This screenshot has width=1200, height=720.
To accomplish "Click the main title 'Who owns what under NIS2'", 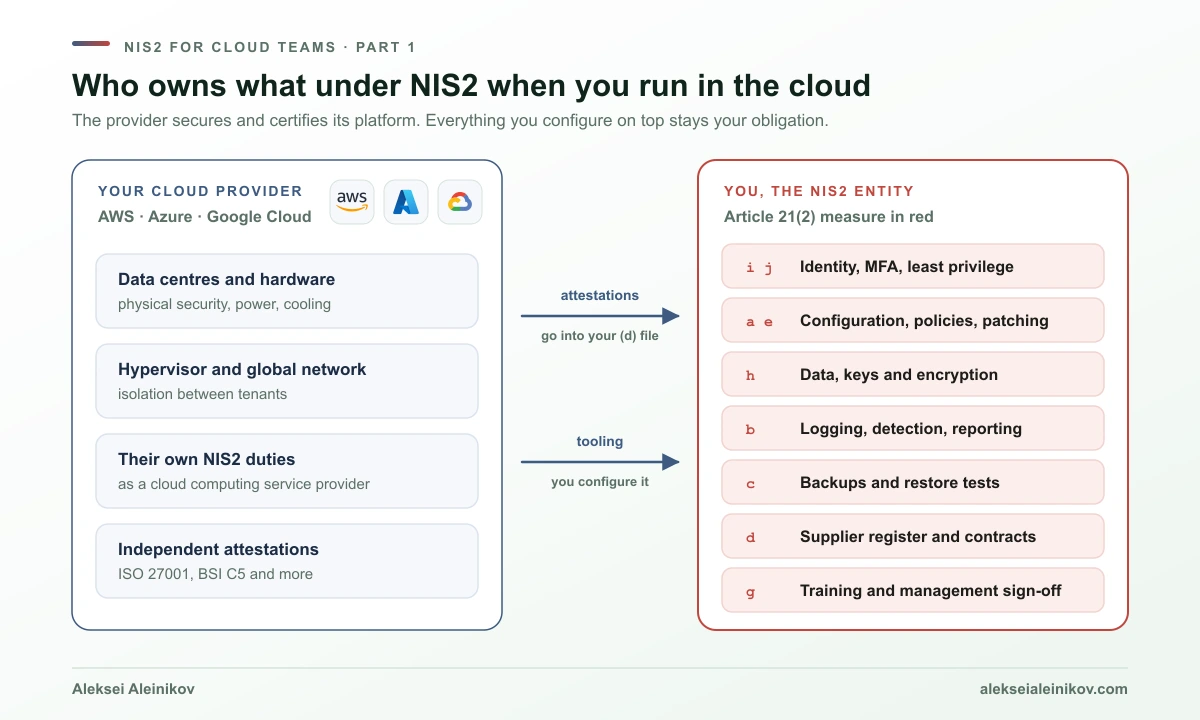I will (x=471, y=85).
